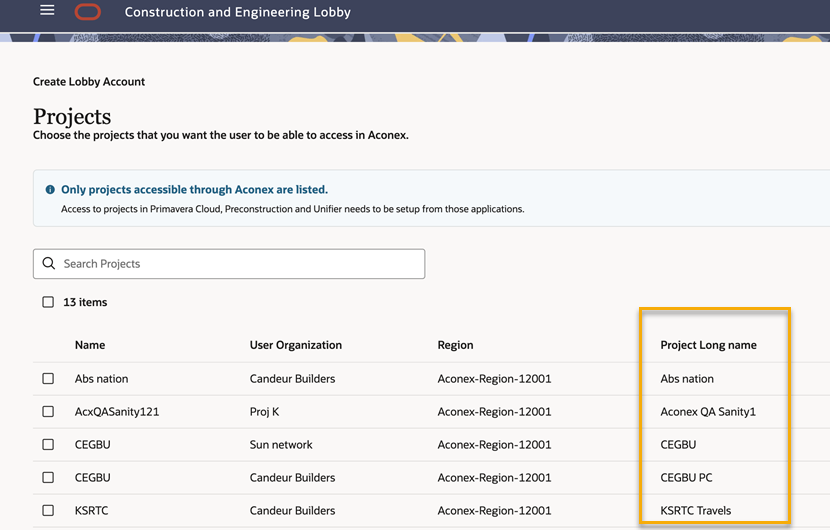Click into the Search Projects field

point(229,264)
